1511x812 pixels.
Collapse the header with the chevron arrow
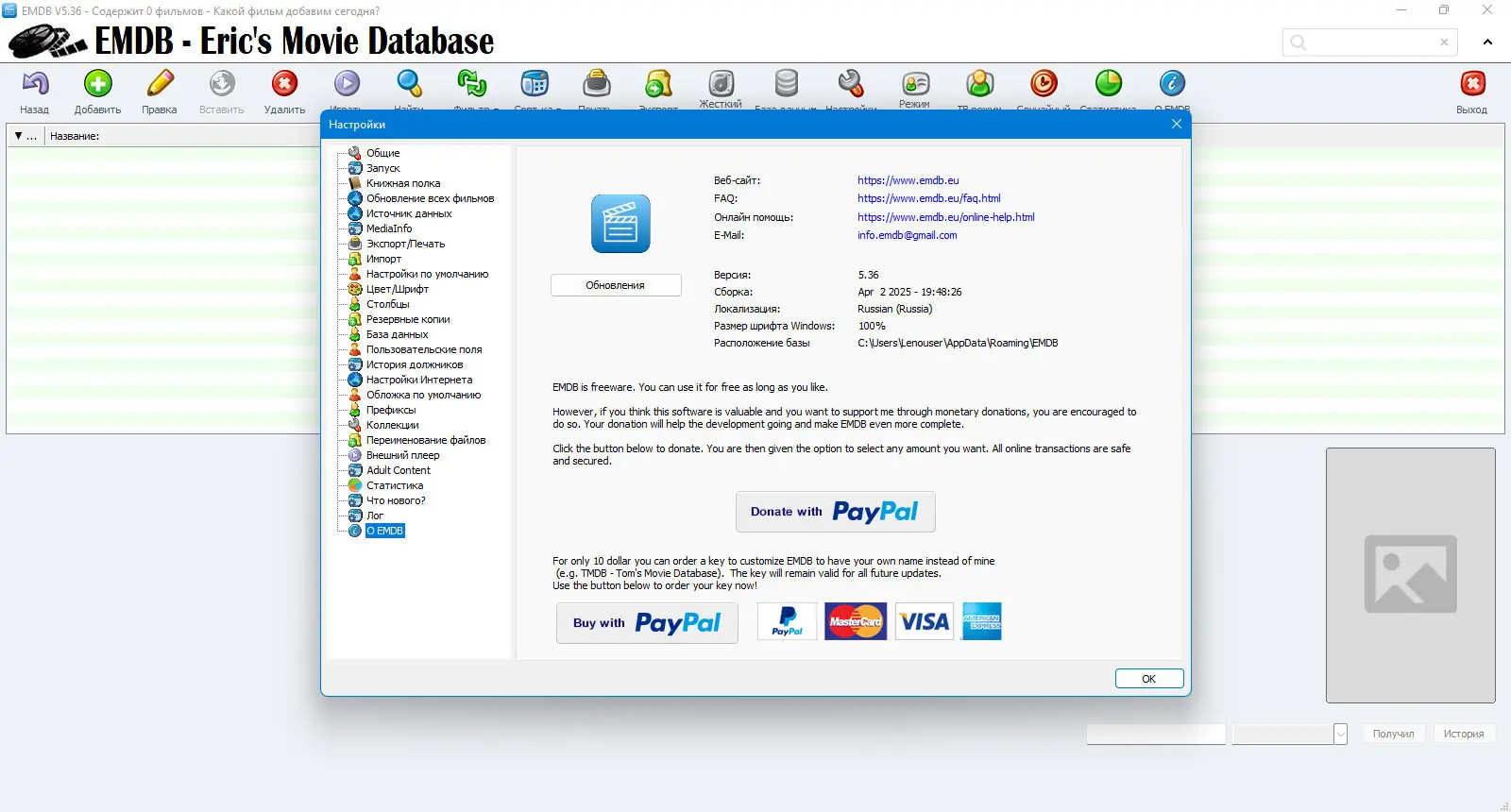(1487, 42)
